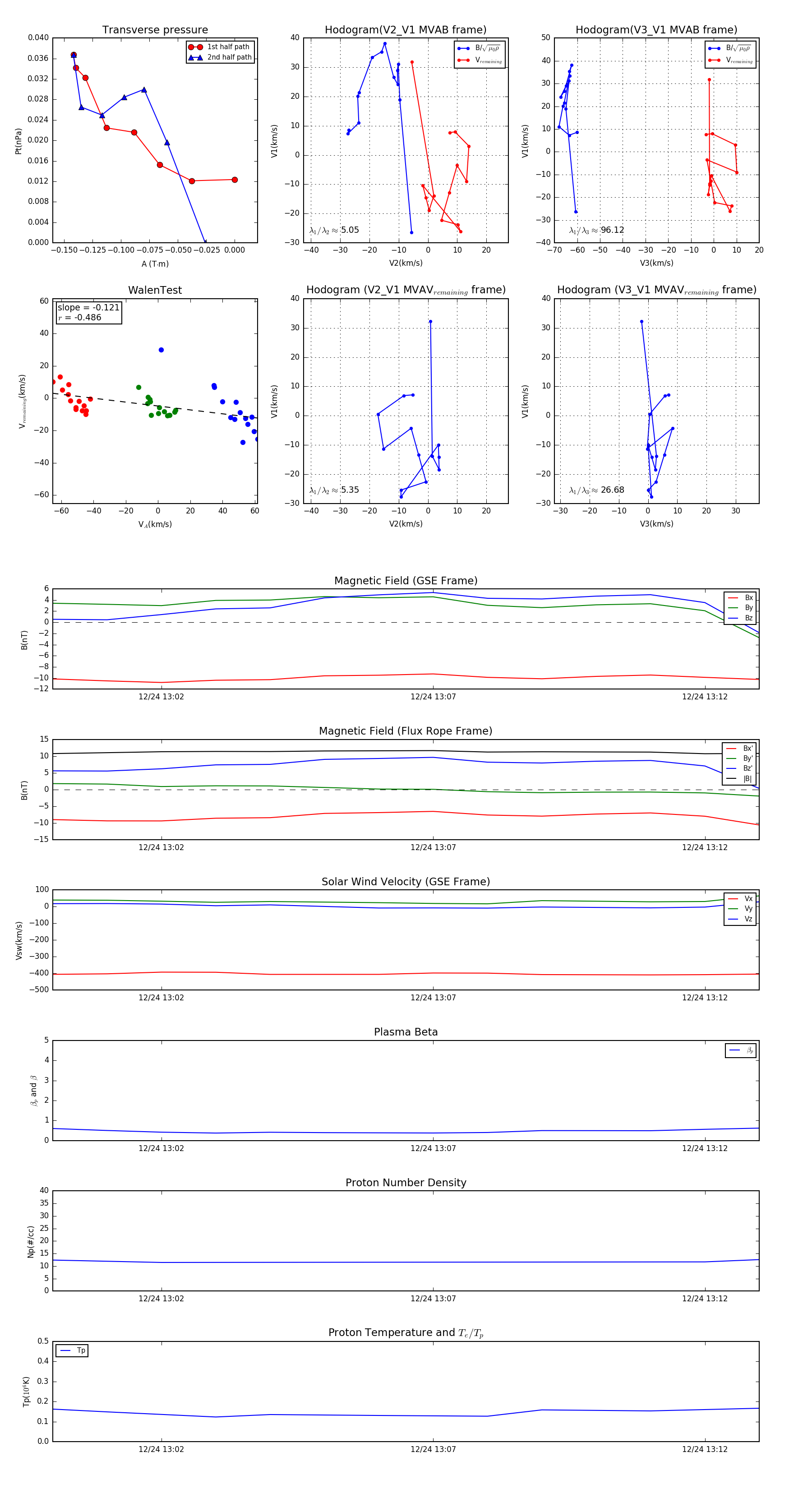Select the Vz legend entry
This screenshot has height=1489, width=812.
(x=740, y=919)
